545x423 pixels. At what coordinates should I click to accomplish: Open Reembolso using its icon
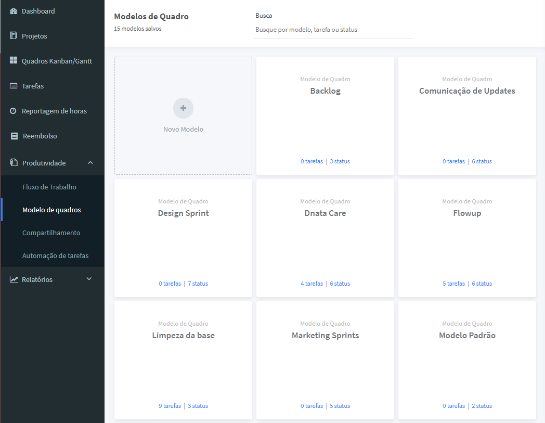tap(14, 136)
